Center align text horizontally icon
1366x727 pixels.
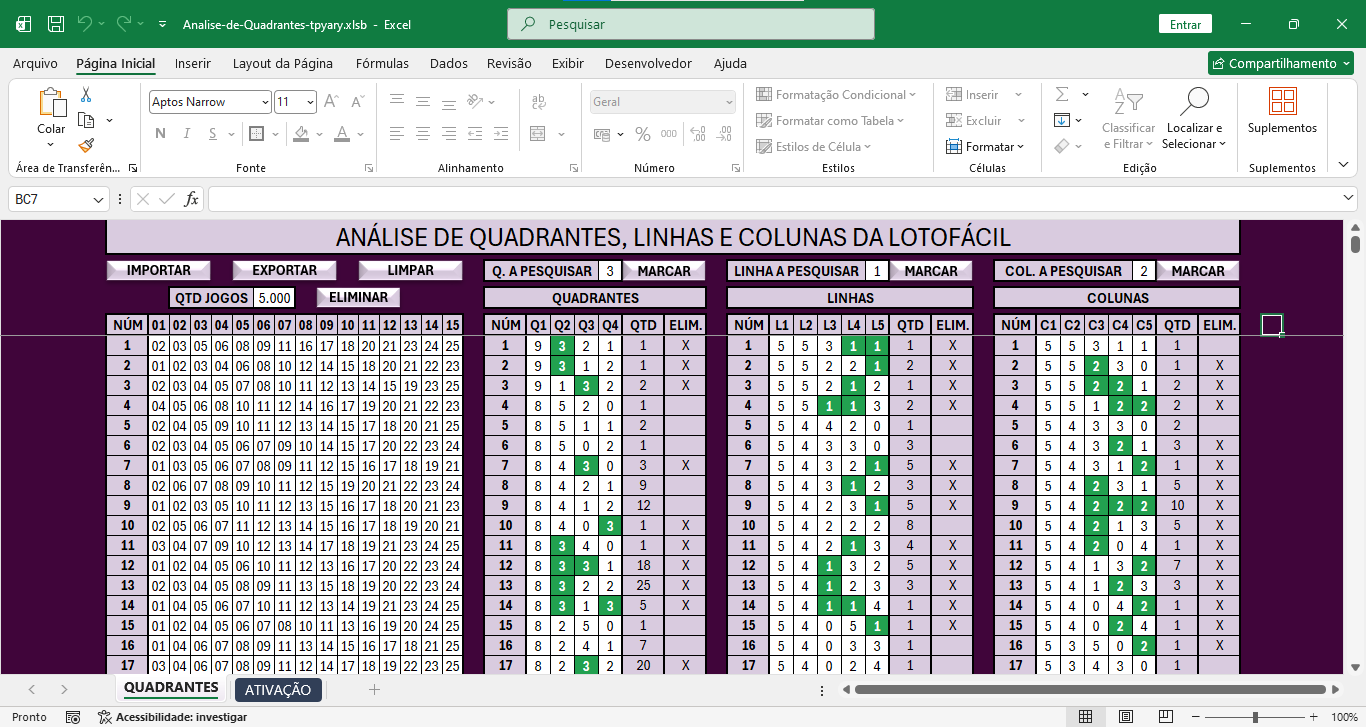click(x=423, y=134)
